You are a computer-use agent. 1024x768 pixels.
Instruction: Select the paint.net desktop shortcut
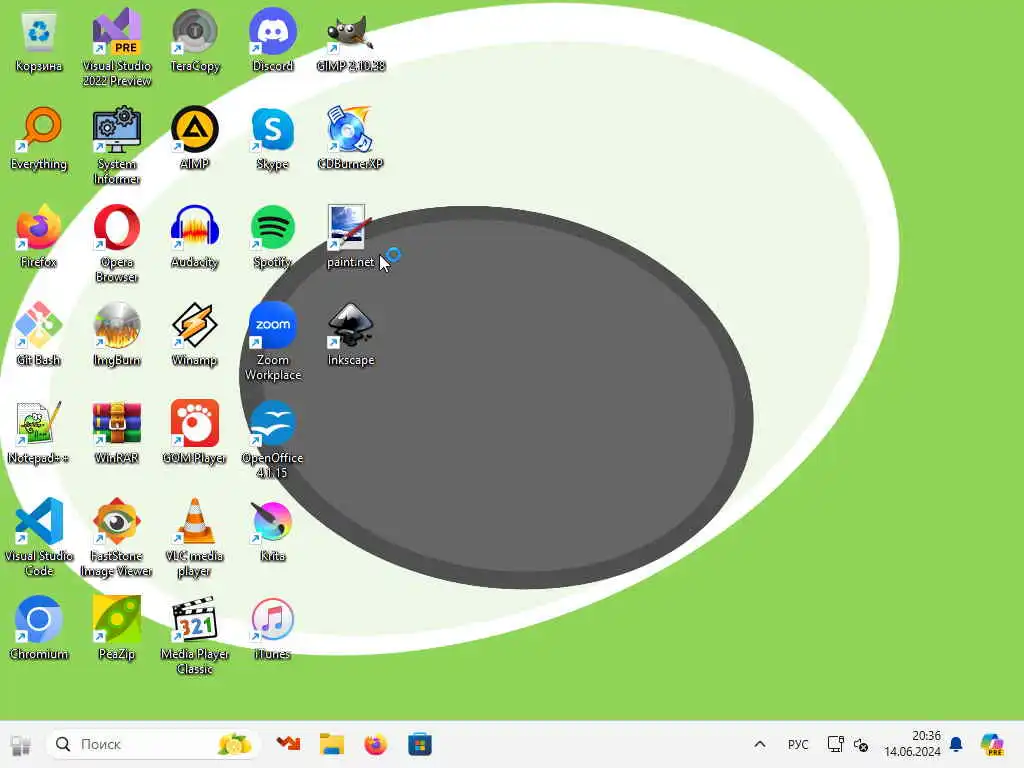click(351, 236)
